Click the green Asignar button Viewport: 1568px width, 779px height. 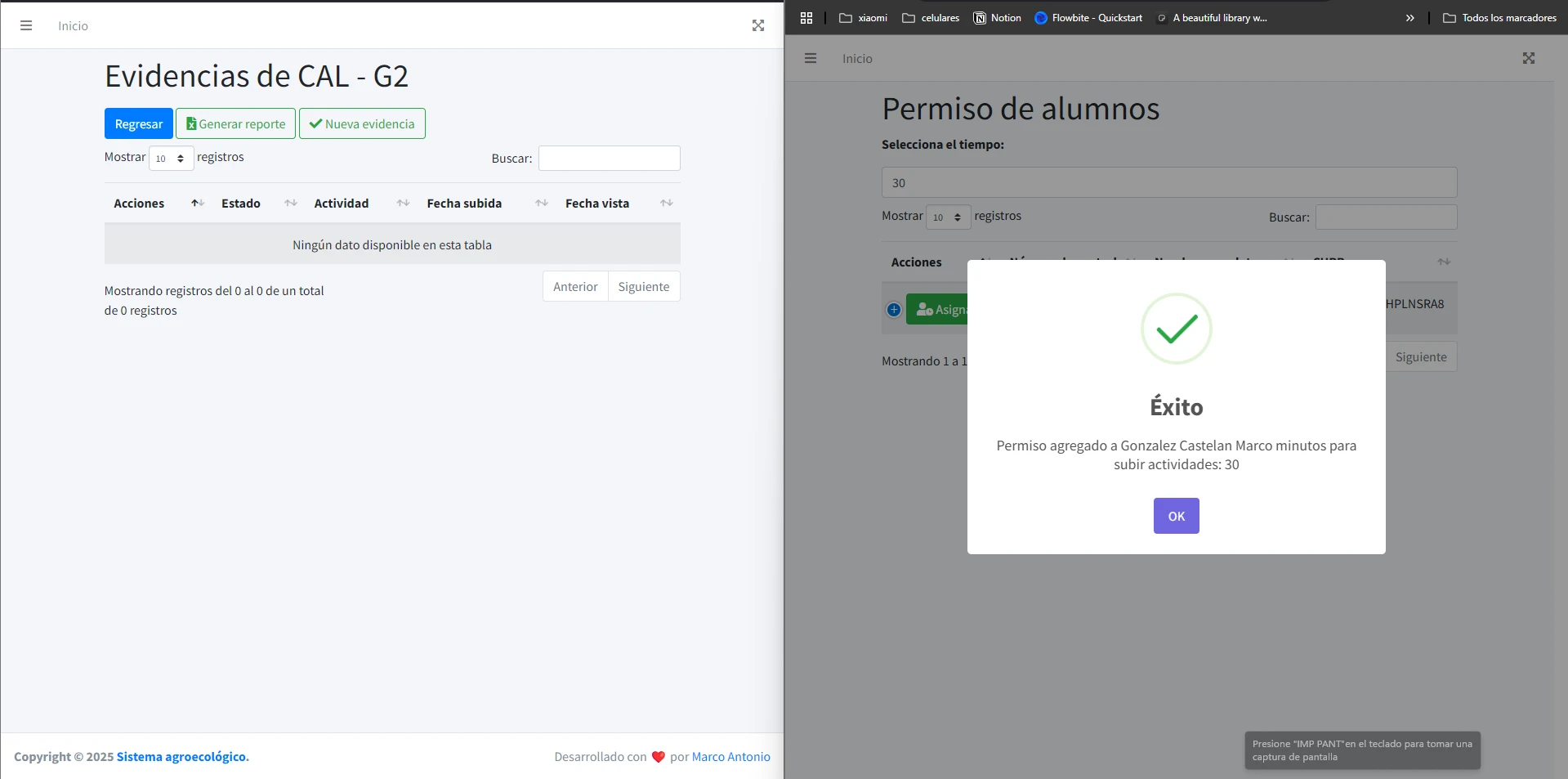tap(937, 310)
